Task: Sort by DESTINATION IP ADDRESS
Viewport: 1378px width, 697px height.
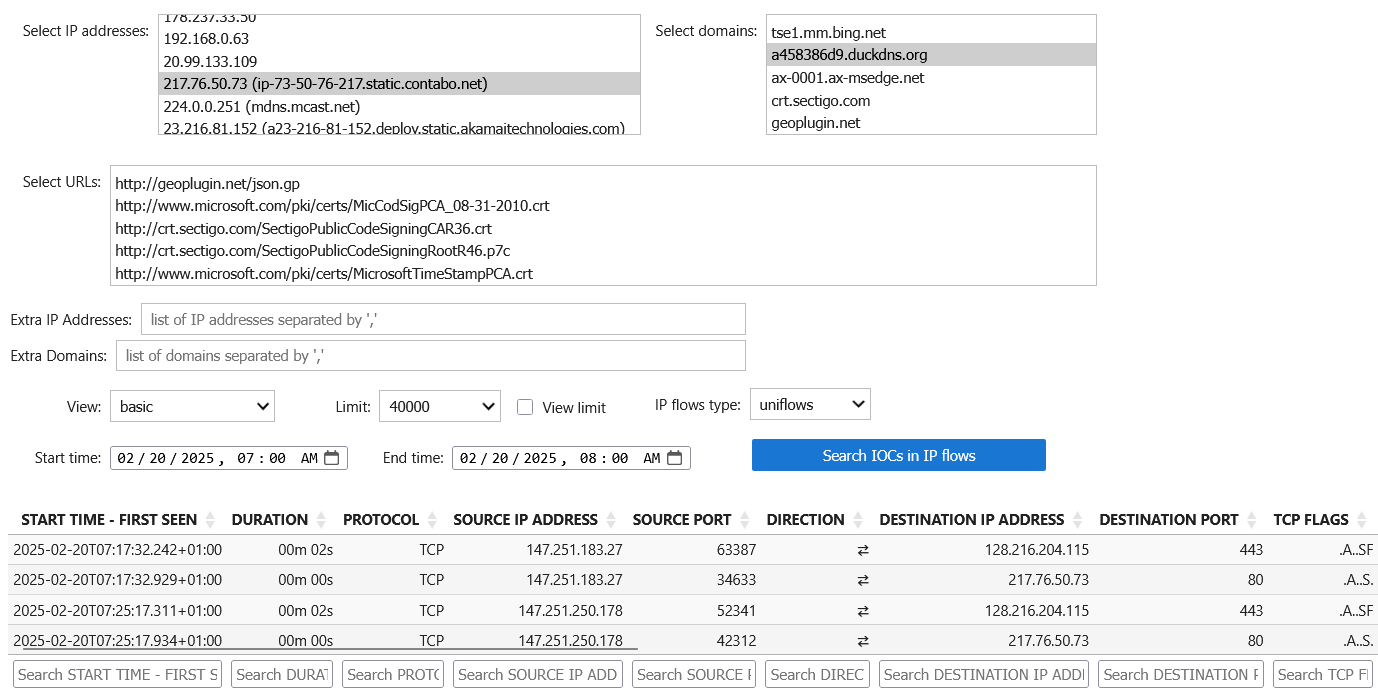Action: (x=1076, y=519)
